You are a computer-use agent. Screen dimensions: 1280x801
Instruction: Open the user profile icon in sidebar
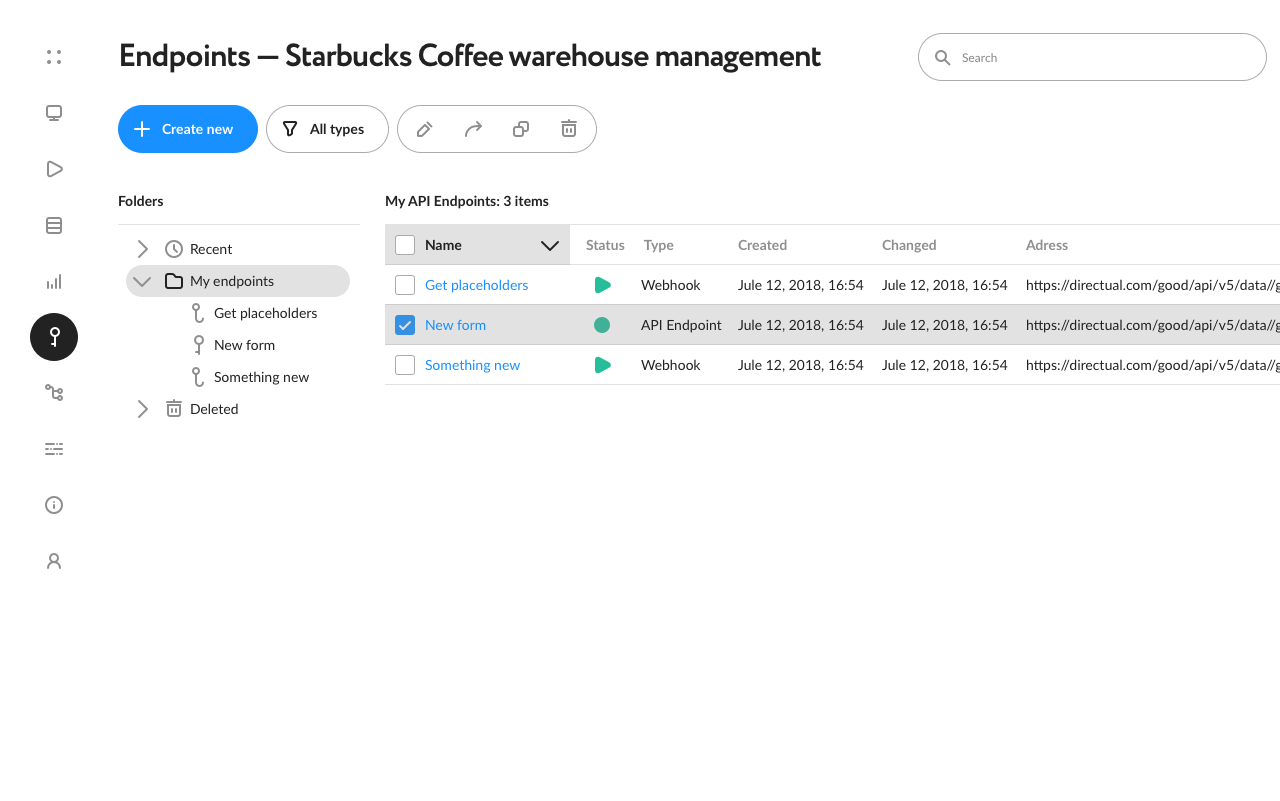[x=54, y=561]
